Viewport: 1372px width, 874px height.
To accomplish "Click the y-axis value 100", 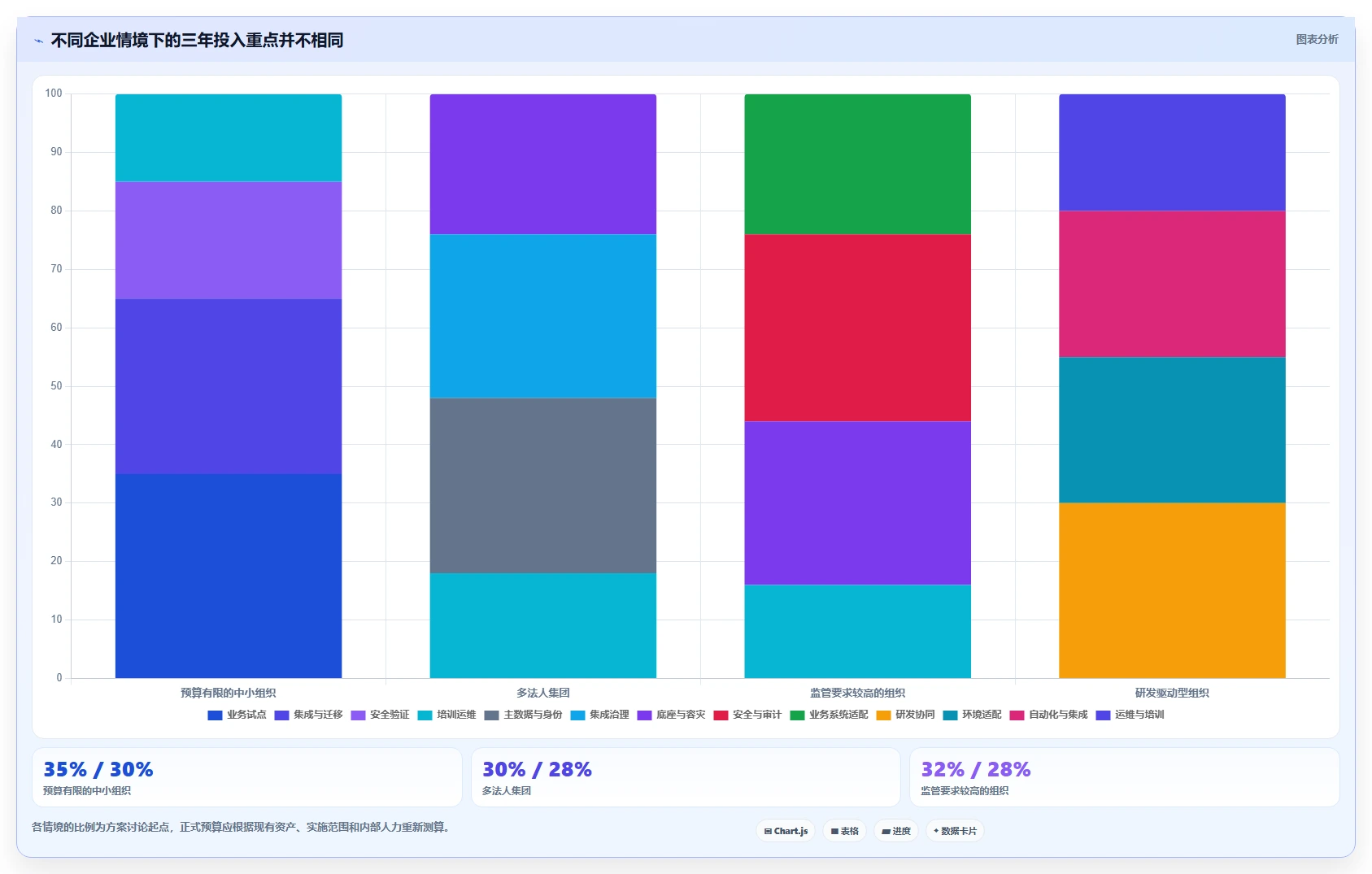I will [x=54, y=93].
